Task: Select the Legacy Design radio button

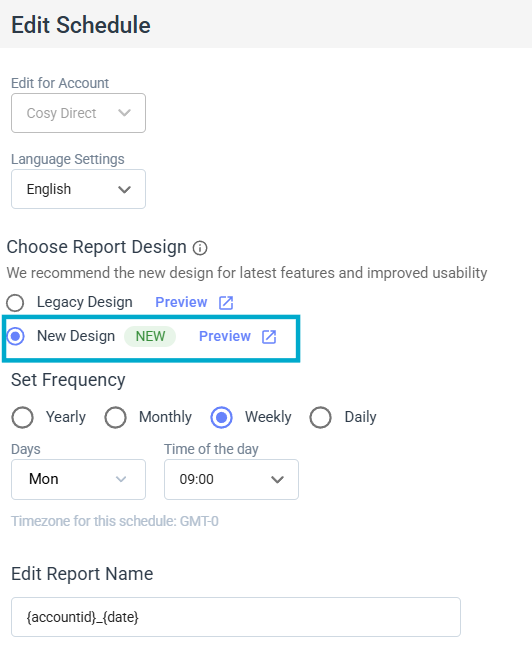Action: pos(15,303)
